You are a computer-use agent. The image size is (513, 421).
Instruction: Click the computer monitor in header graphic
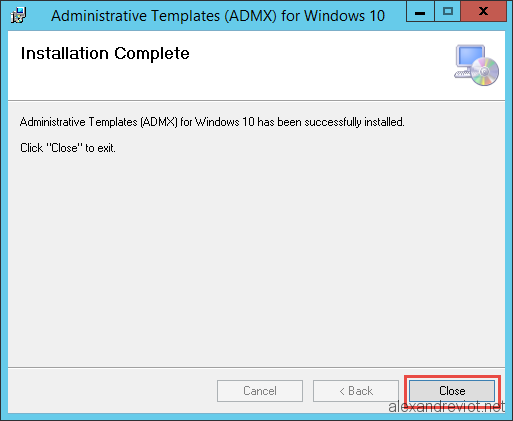[469, 57]
